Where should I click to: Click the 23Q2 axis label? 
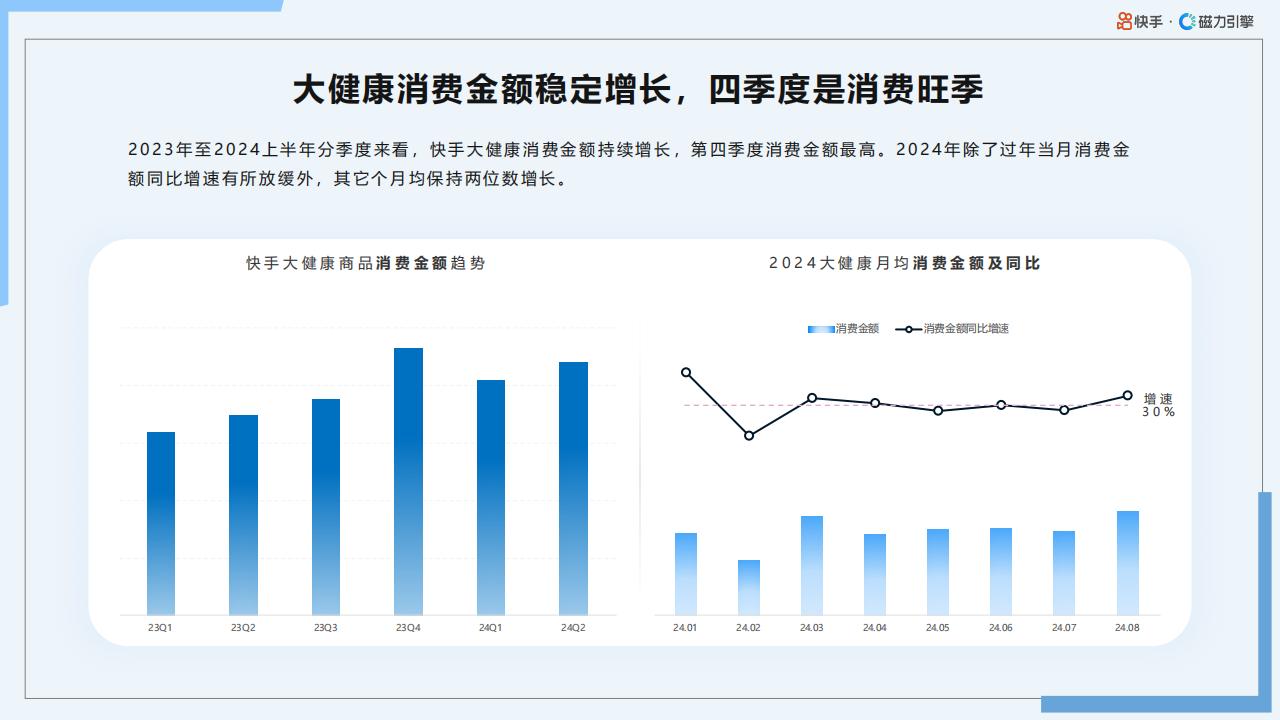pos(243,628)
